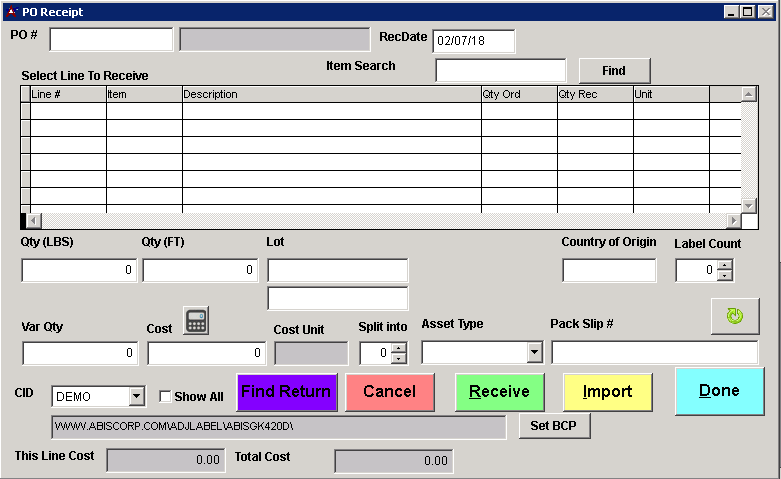
Task: Open the calculator icon beside Cost
Action: pos(197,322)
